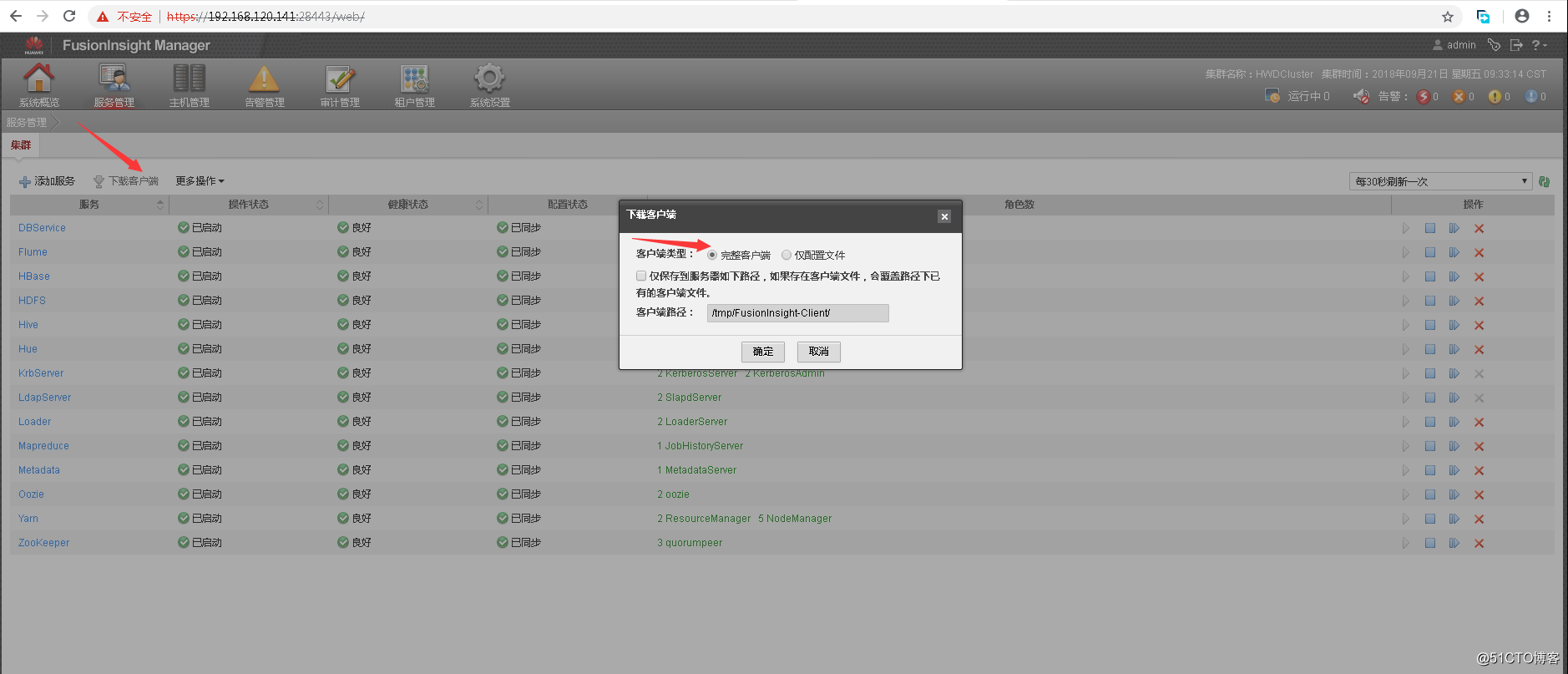The image size is (1568, 674).
Task: Open 审计管理 audit management icon
Action: 340,78
